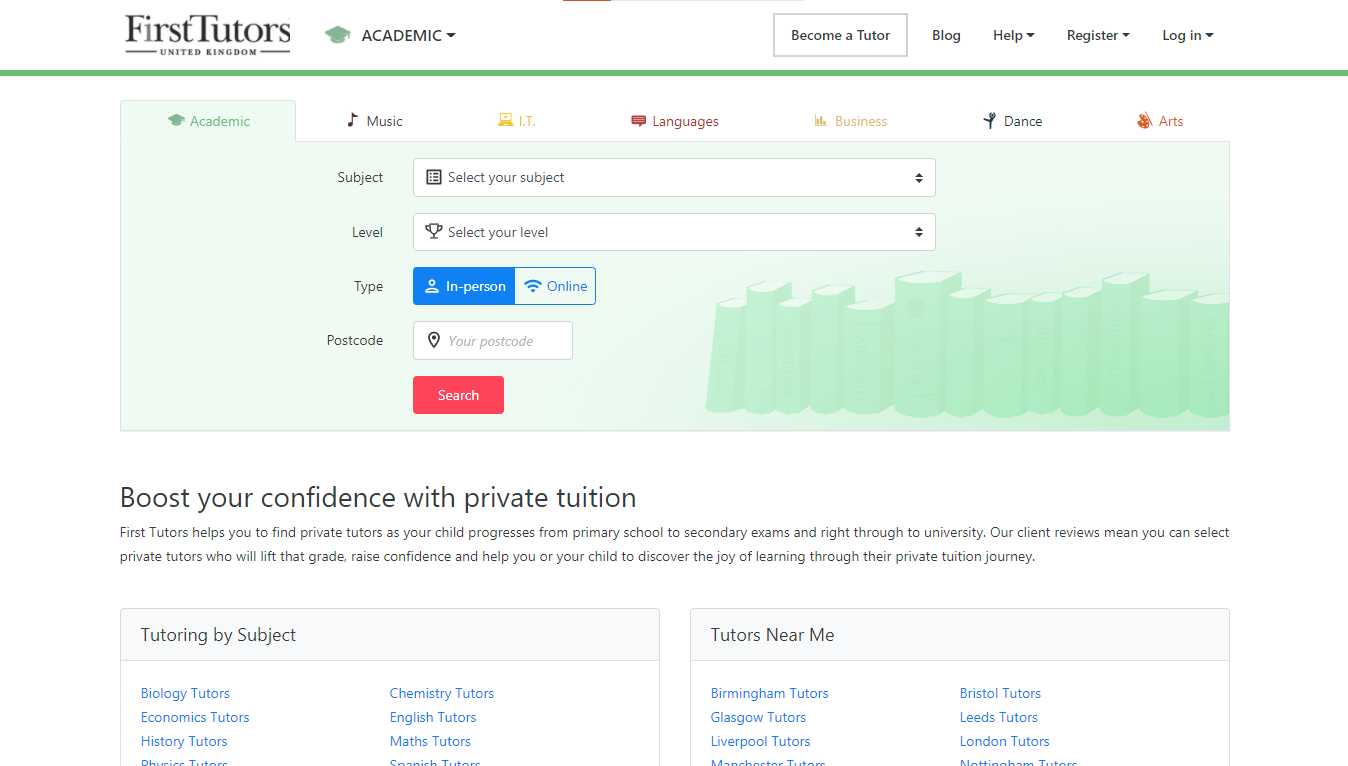
Task: Click the Become a Tutor button
Action: 840,35
